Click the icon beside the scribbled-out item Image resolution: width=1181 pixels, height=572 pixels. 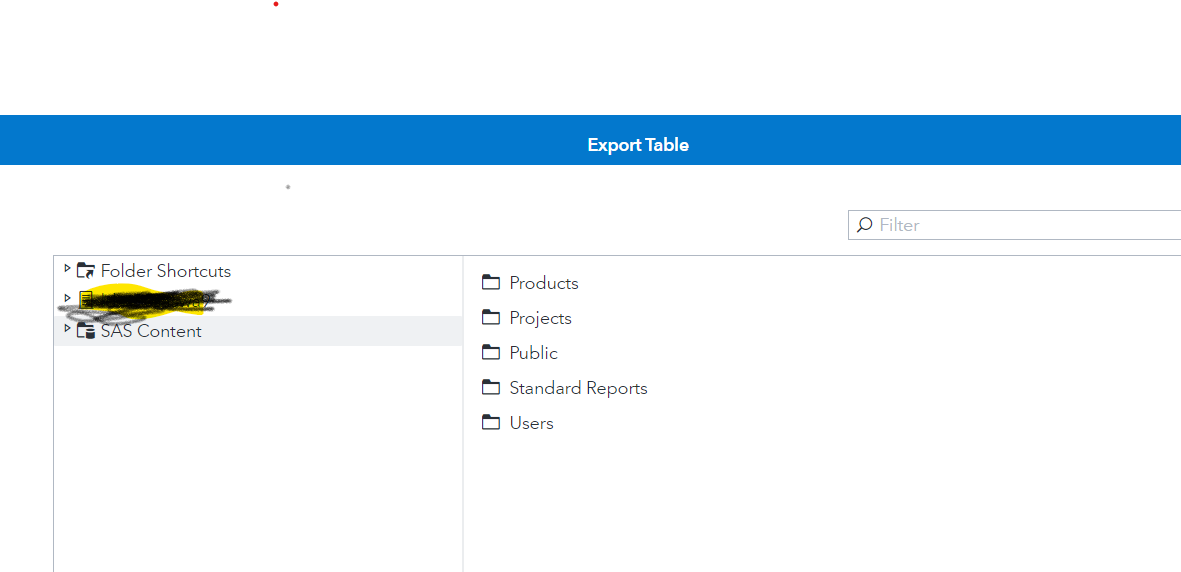[x=87, y=298]
